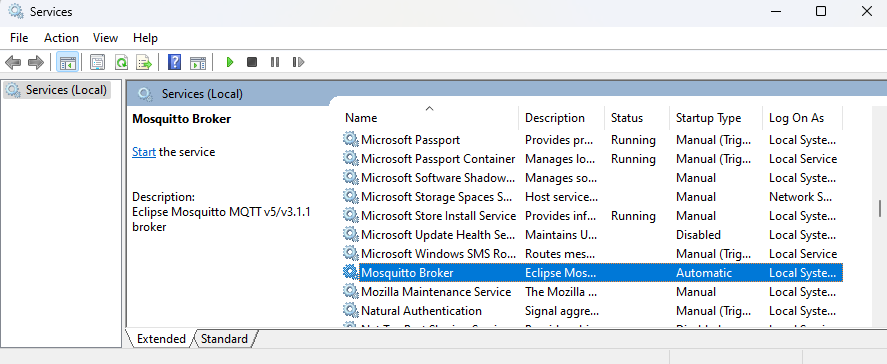The height and width of the screenshot is (364, 887).
Task: Sort by the Startup Type column header
Action: 716,118
